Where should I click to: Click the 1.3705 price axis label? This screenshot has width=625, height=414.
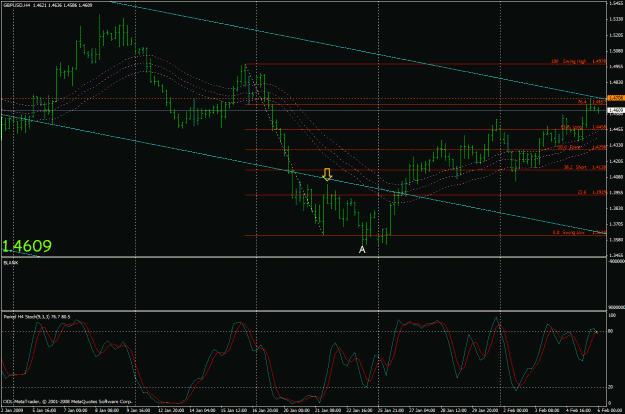pyautogui.click(x=616, y=224)
